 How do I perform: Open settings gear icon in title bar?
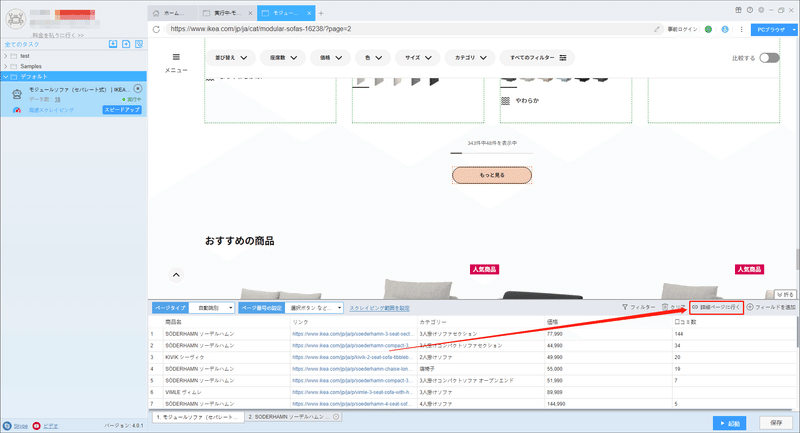tap(761, 10)
